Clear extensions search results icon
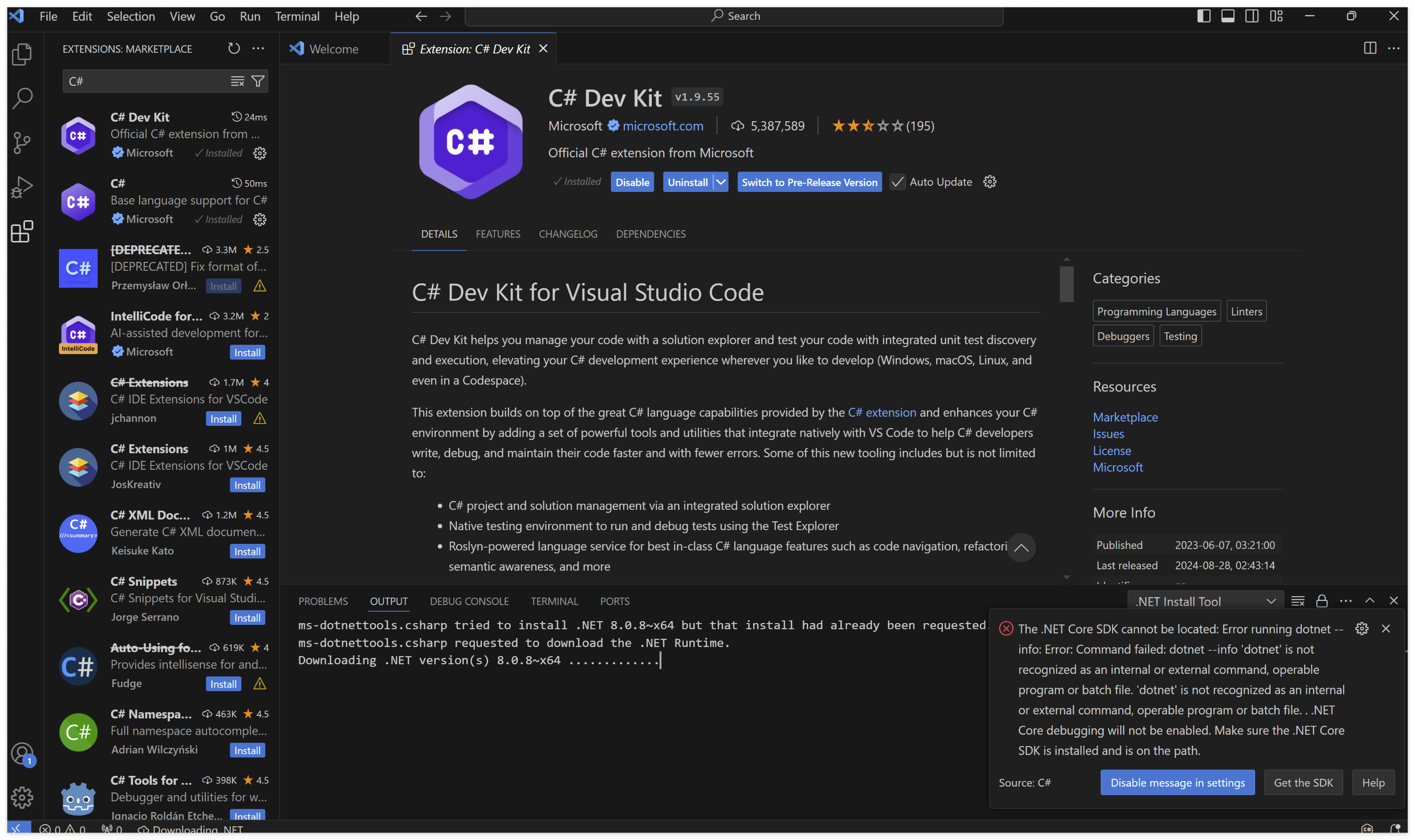 pos(237,82)
